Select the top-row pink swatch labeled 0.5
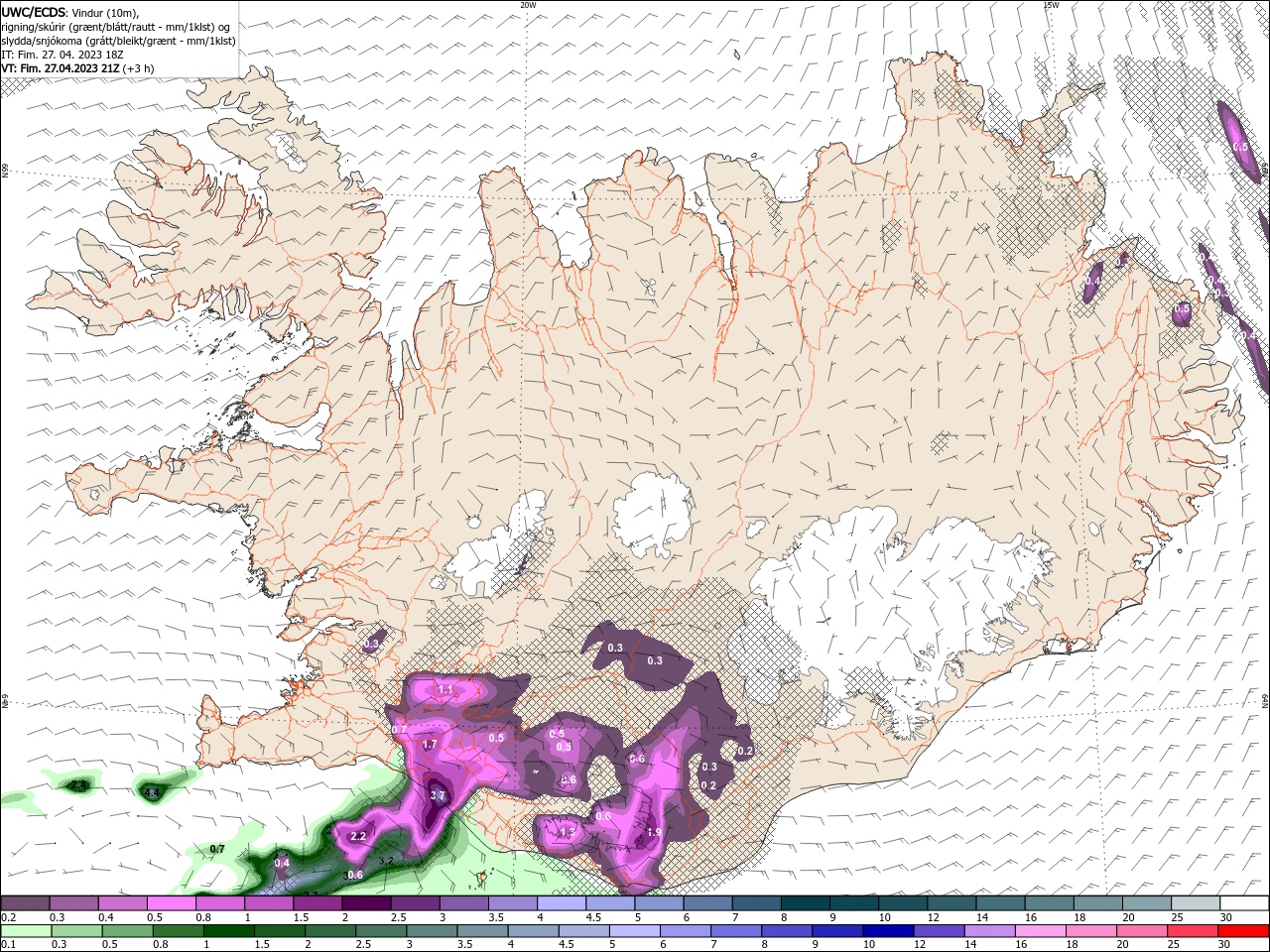This screenshot has height=952, width=1270. [171, 903]
